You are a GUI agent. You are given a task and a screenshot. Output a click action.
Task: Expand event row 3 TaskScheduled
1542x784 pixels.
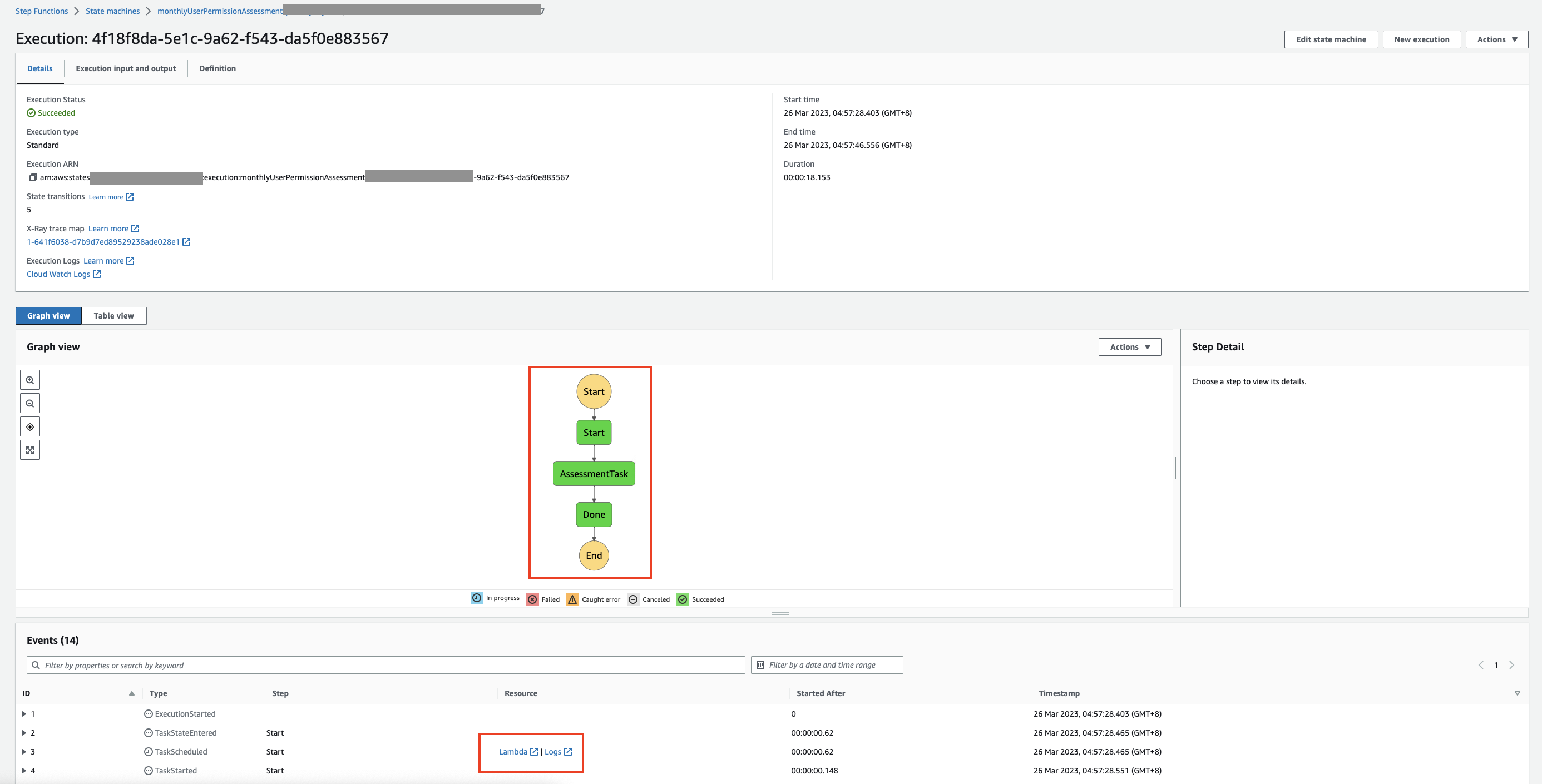coord(24,752)
